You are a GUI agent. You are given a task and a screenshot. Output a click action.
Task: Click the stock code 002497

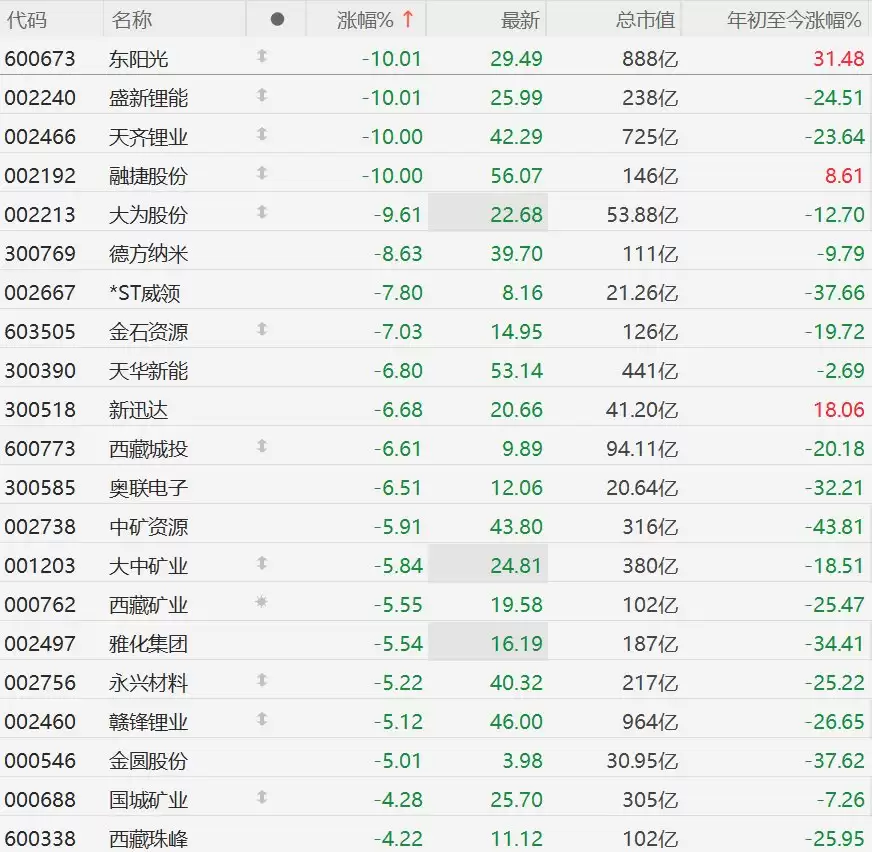tap(40, 644)
